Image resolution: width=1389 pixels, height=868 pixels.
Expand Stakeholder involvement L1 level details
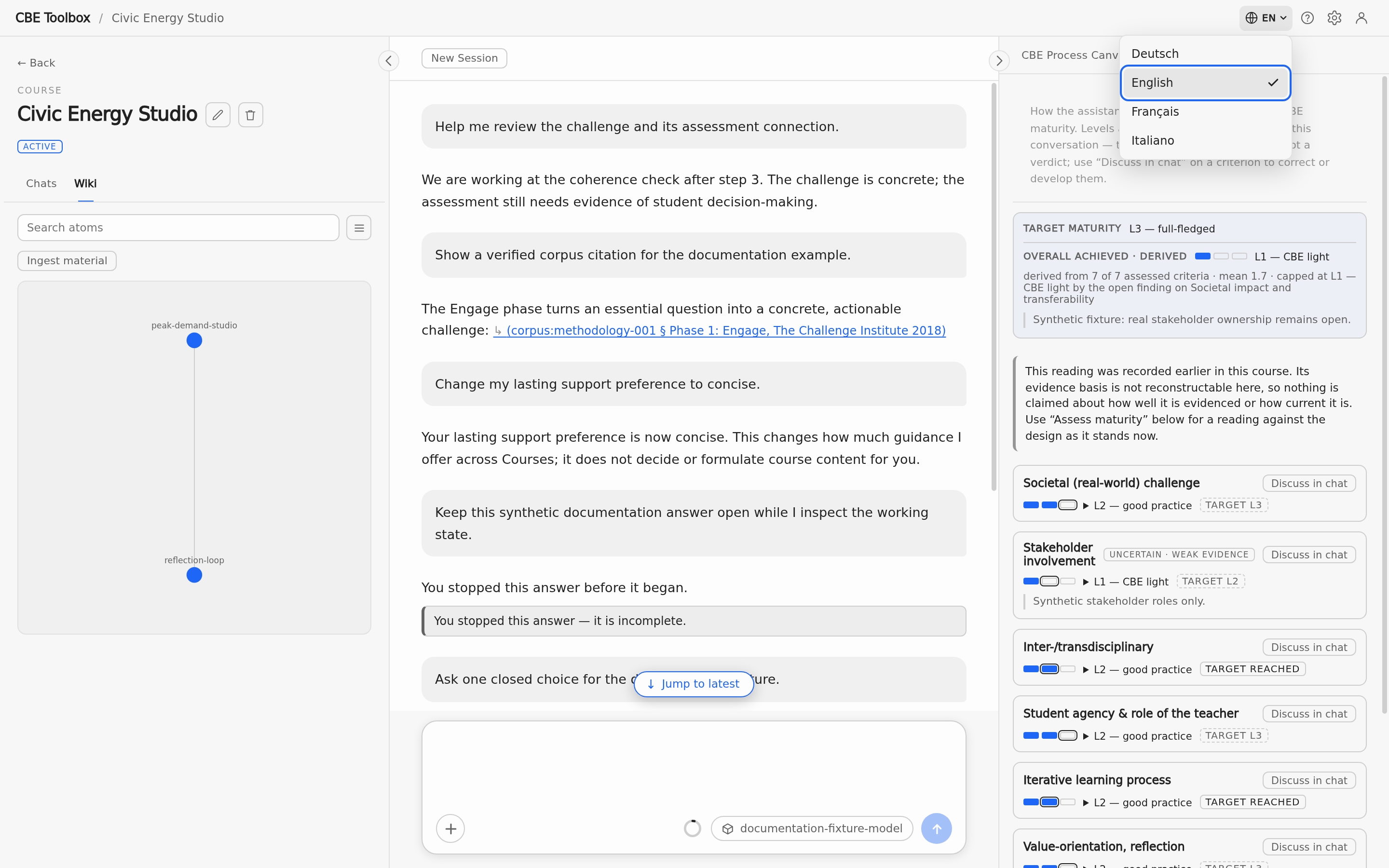click(x=1125, y=582)
